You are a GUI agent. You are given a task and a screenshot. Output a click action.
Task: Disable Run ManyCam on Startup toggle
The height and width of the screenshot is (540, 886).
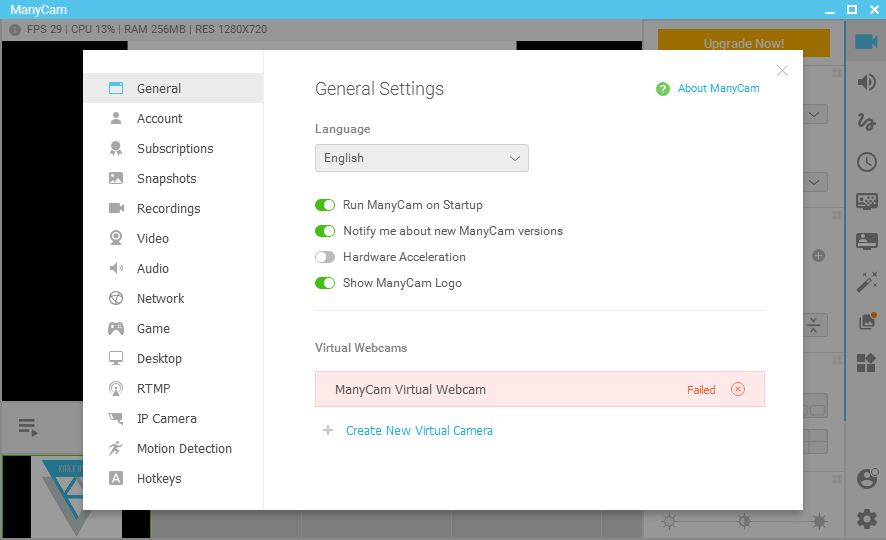(325, 205)
